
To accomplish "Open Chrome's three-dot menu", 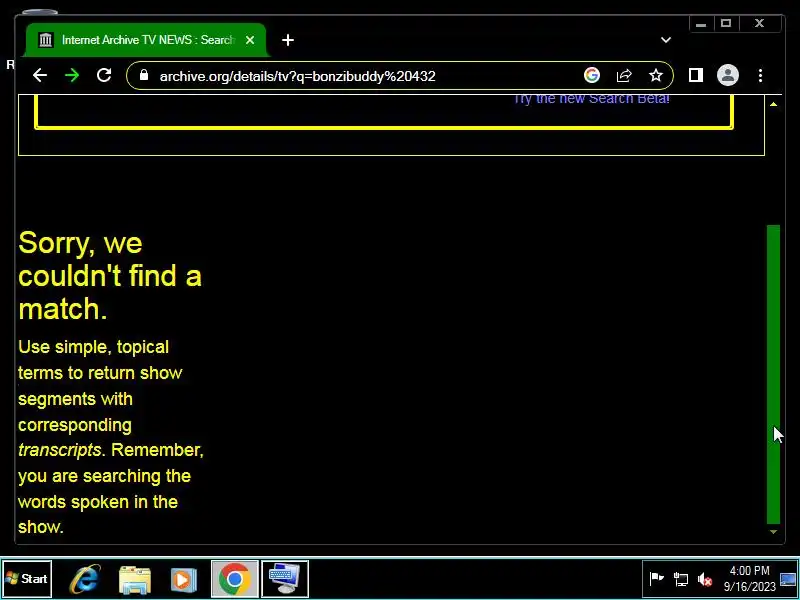I will [760, 76].
